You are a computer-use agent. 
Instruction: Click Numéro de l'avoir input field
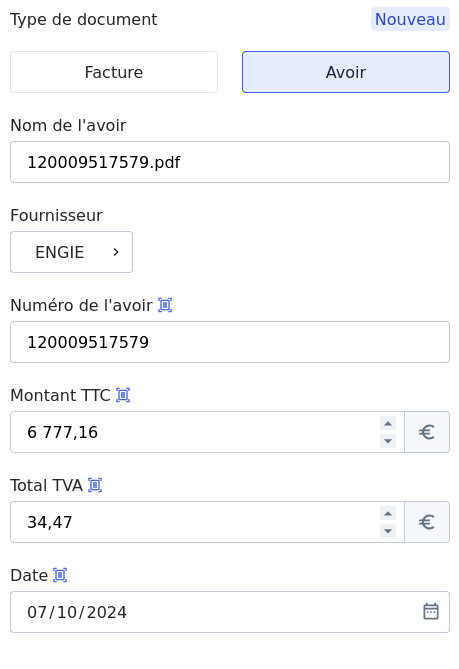point(230,342)
